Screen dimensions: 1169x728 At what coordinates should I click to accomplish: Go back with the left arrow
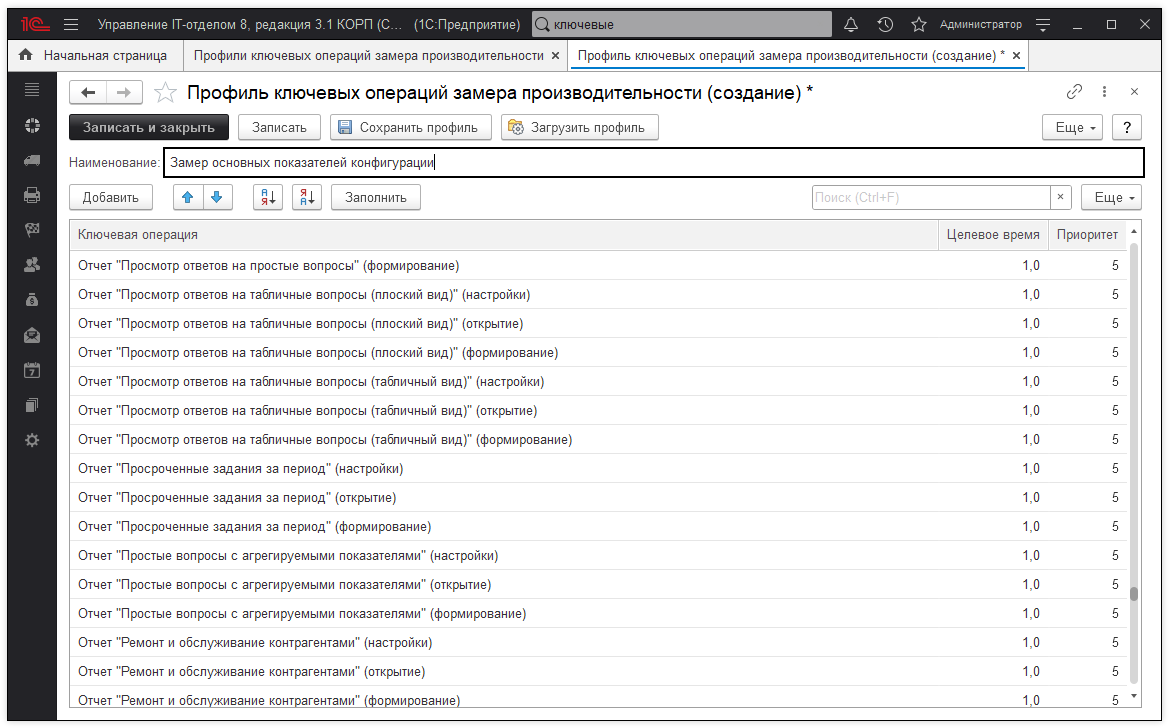(x=88, y=93)
